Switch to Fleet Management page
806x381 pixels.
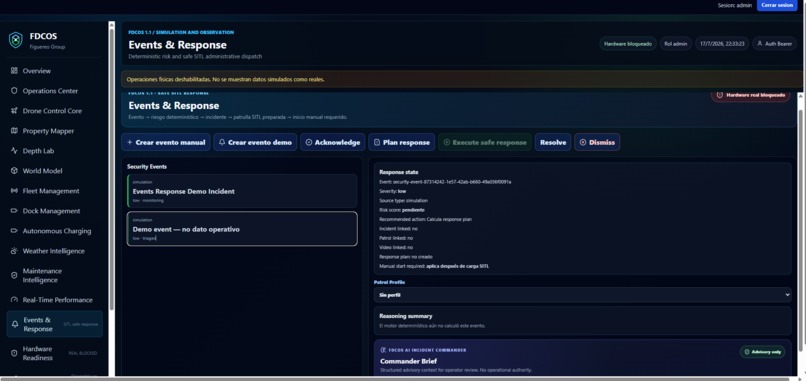click(x=54, y=191)
